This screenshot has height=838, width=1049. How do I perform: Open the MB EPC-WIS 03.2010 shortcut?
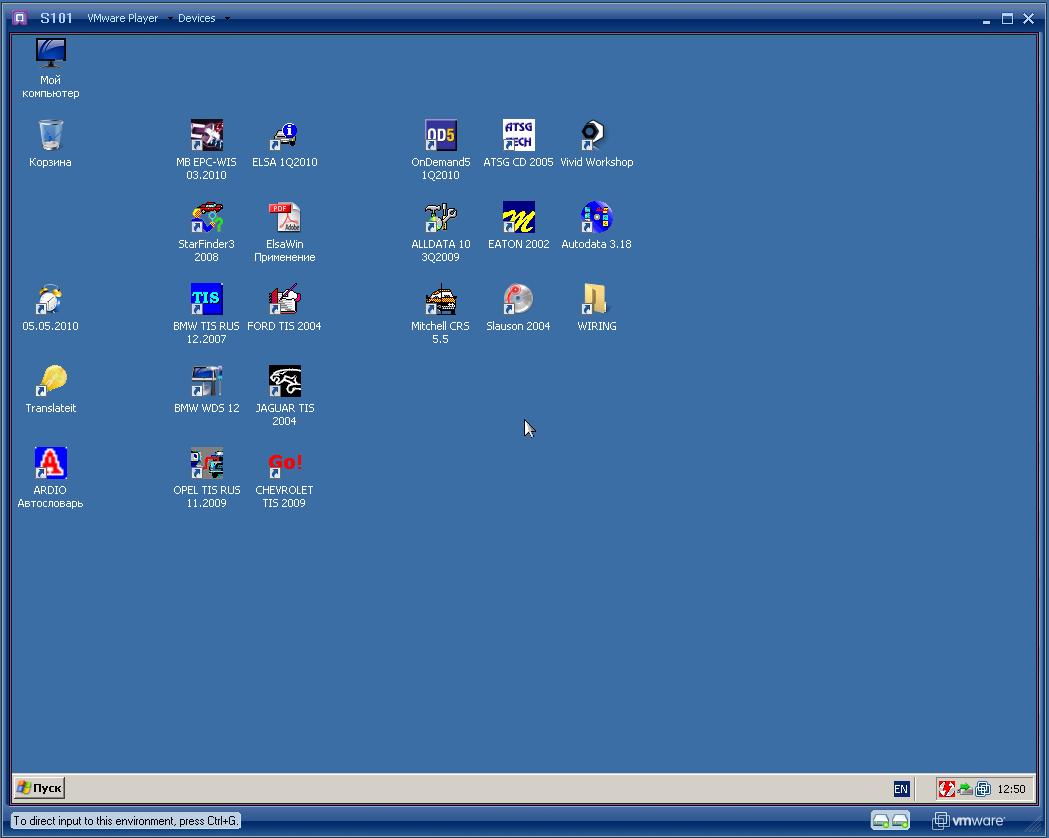tap(207, 136)
